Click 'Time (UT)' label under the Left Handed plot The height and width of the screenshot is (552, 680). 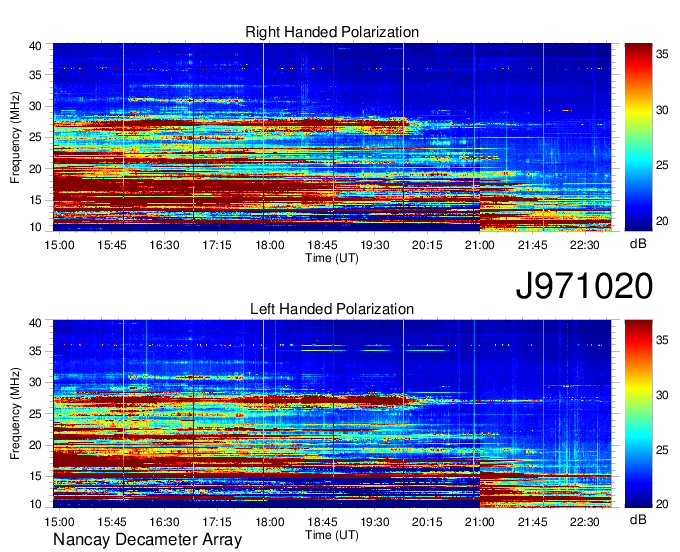[332, 535]
